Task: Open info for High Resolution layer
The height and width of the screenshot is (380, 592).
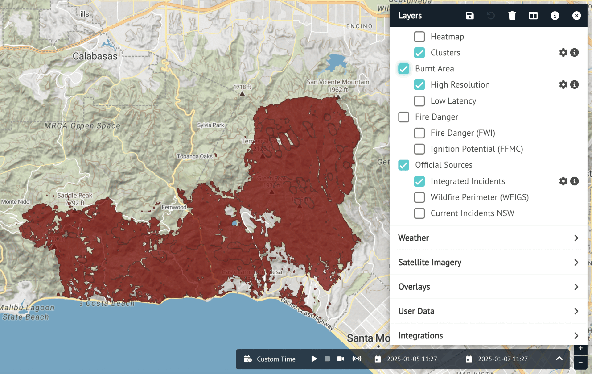Action: [575, 85]
